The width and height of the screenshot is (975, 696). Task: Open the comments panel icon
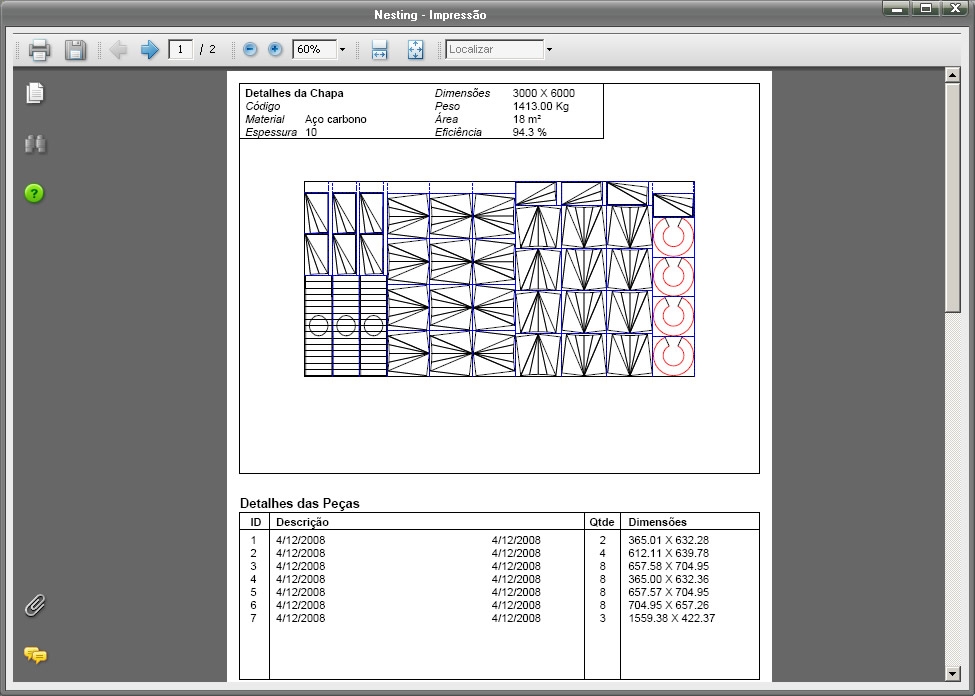[35, 655]
